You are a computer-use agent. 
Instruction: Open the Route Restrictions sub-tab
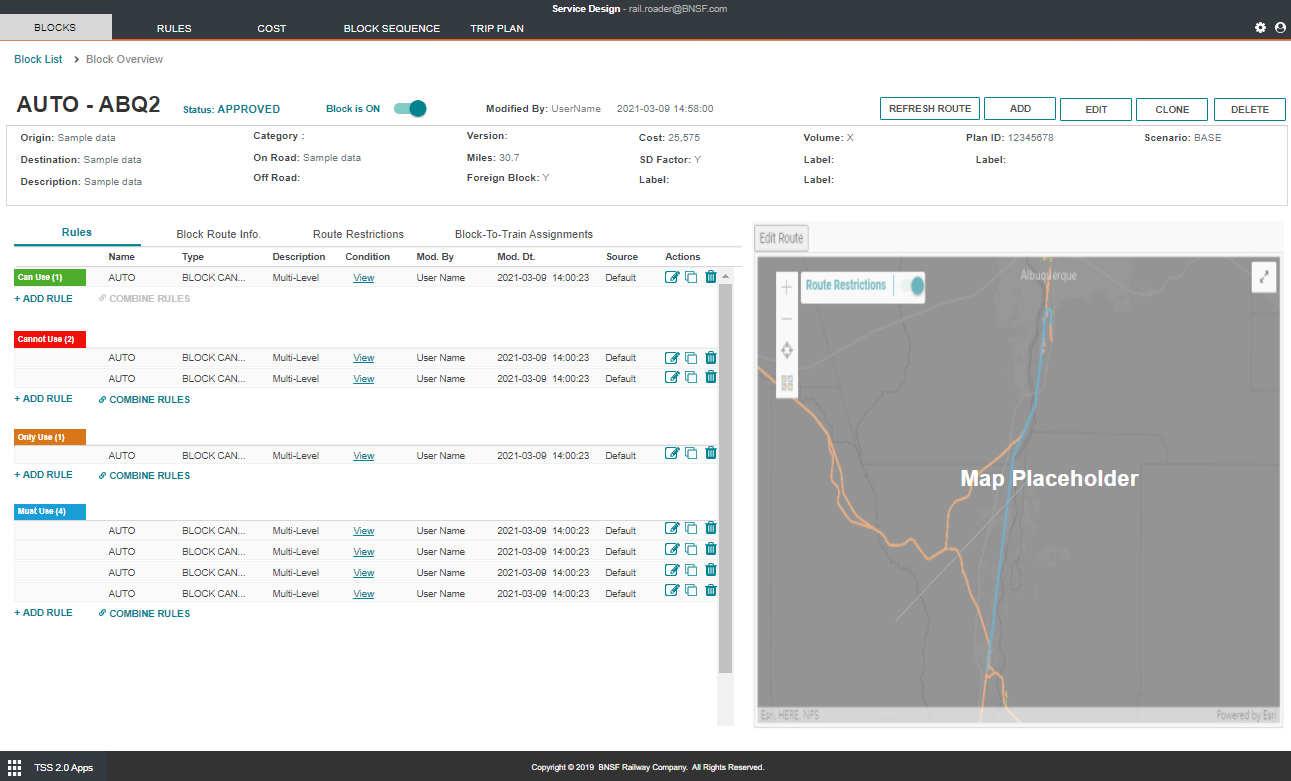click(358, 234)
